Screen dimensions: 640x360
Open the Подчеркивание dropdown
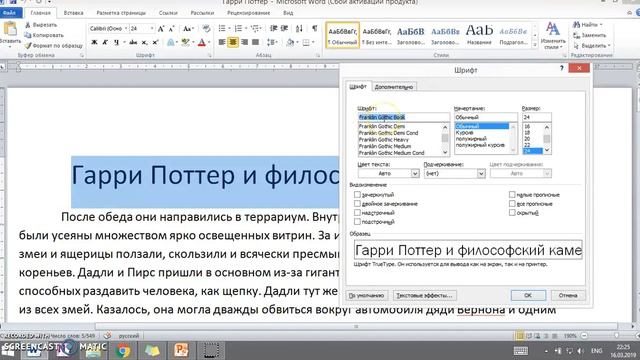tap(481, 173)
